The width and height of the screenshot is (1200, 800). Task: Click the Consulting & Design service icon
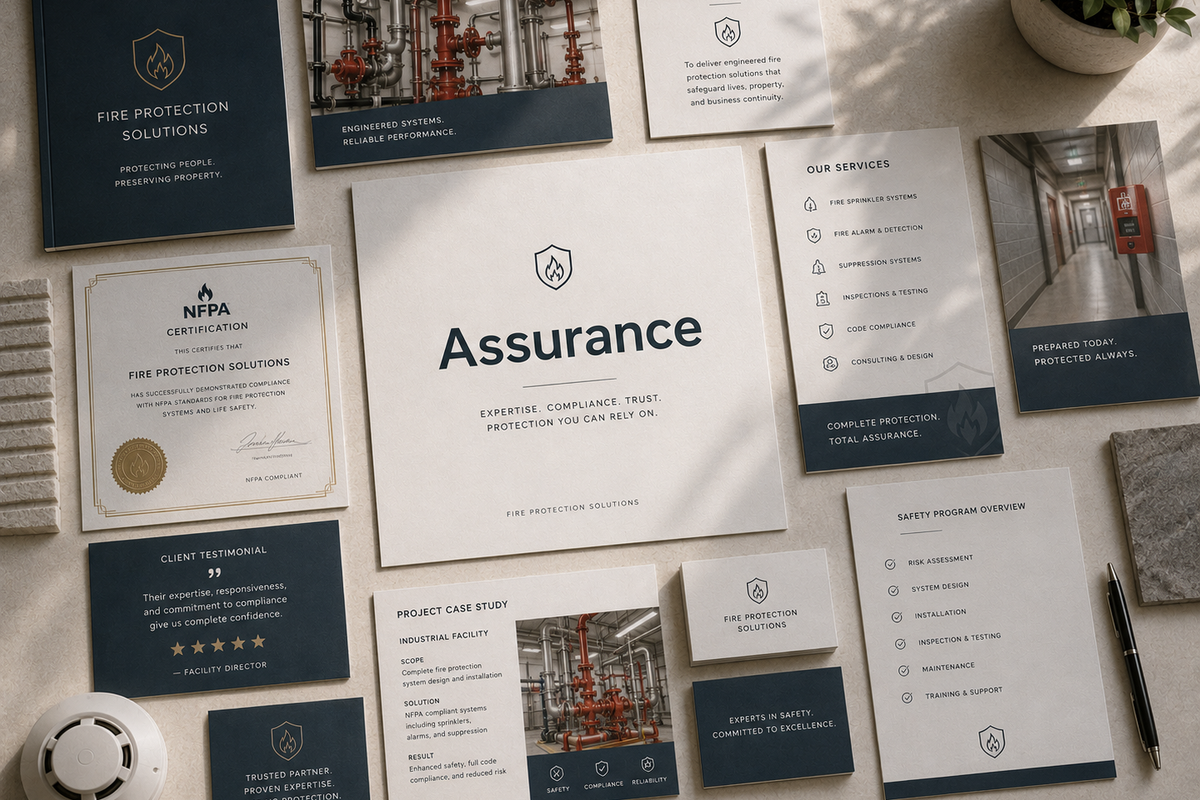point(830,363)
